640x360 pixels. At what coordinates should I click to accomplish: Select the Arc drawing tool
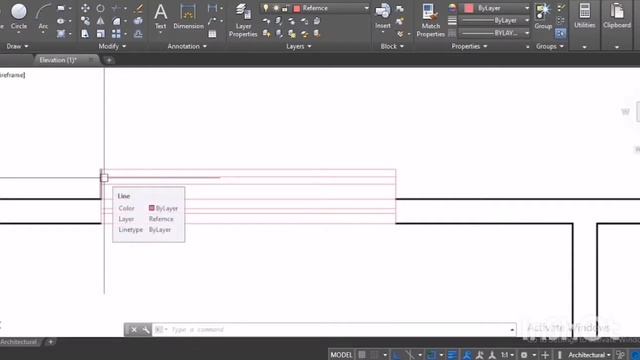[x=43, y=16]
